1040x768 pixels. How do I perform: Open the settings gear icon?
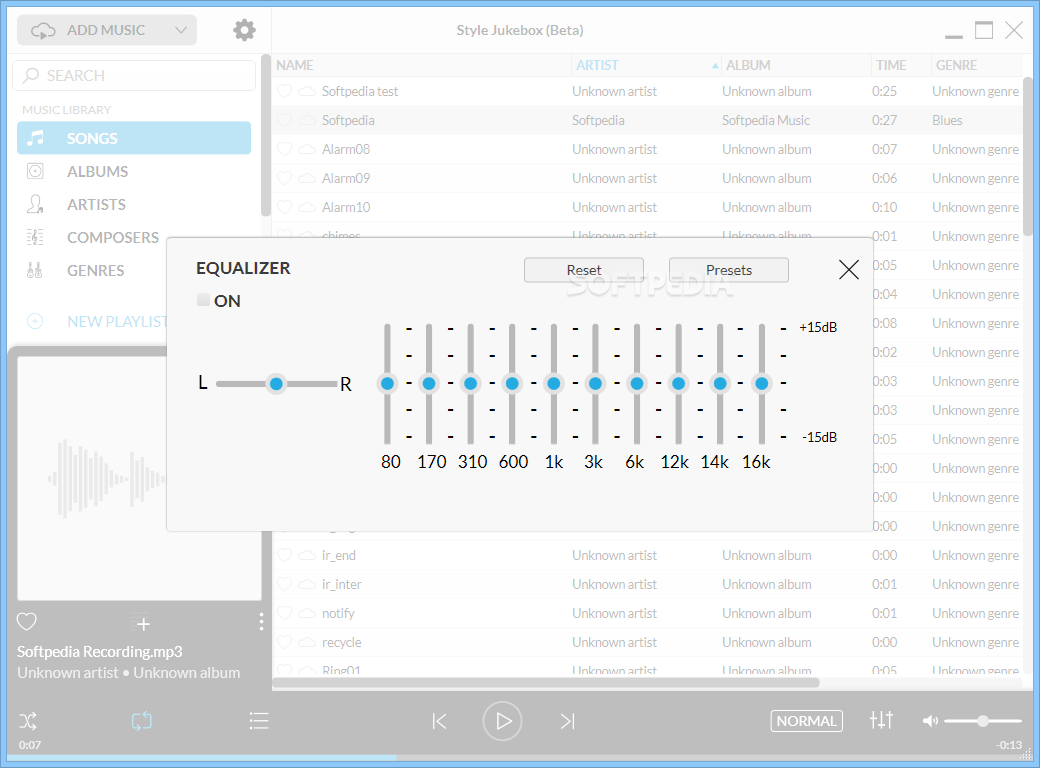point(244,30)
